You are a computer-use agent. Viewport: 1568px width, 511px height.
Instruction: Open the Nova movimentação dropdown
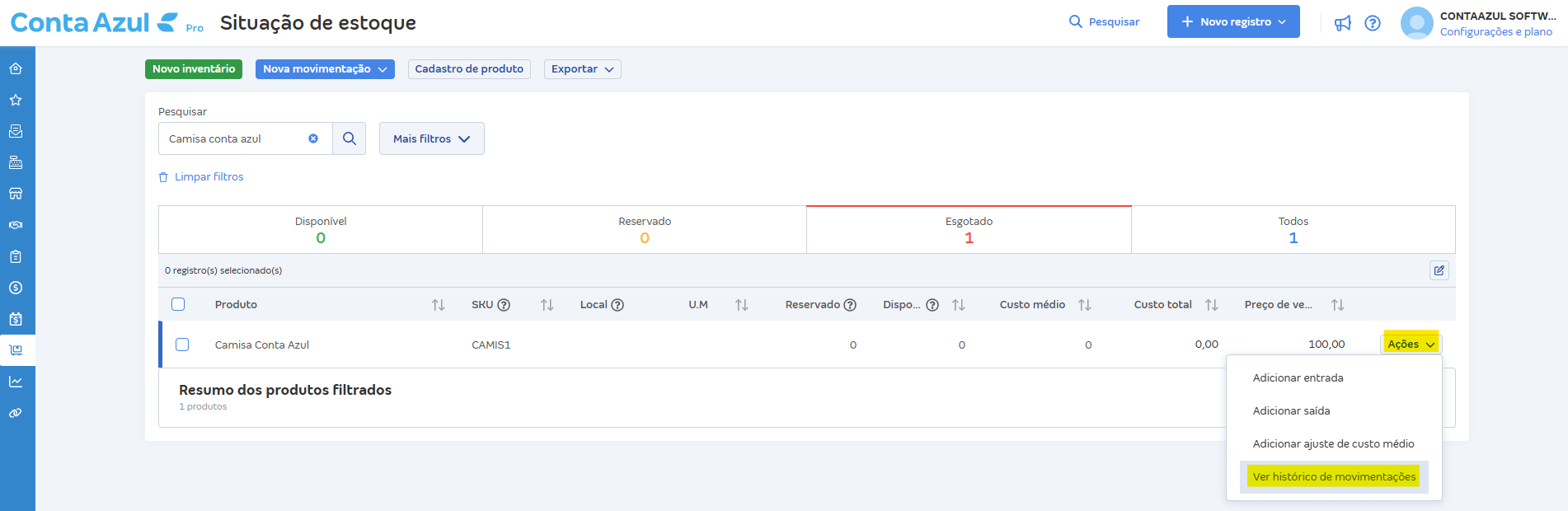click(325, 69)
